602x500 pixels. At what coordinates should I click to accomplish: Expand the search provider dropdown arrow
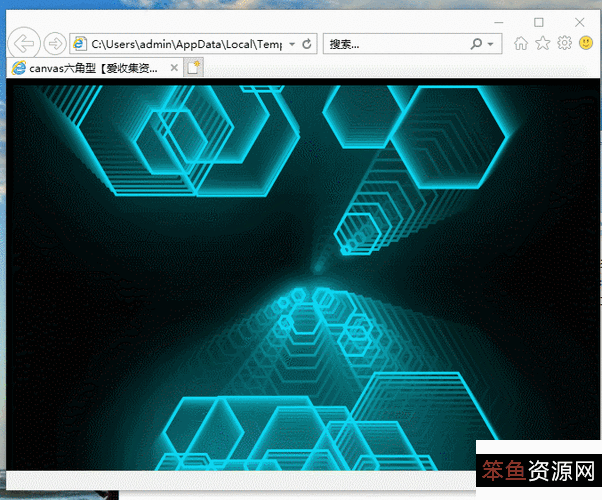491,44
